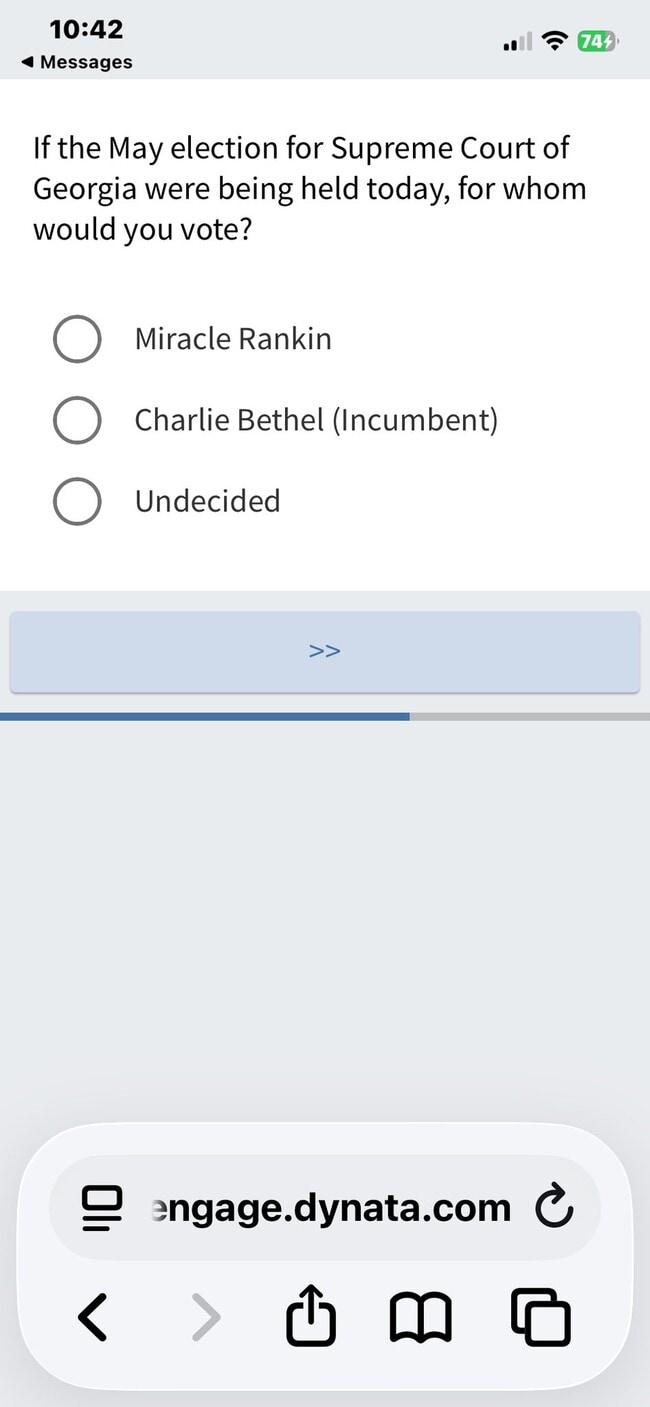Open the Safari bookmarks book icon
The width and height of the screenshot is (650, 1407).
tap(421, 1317)
